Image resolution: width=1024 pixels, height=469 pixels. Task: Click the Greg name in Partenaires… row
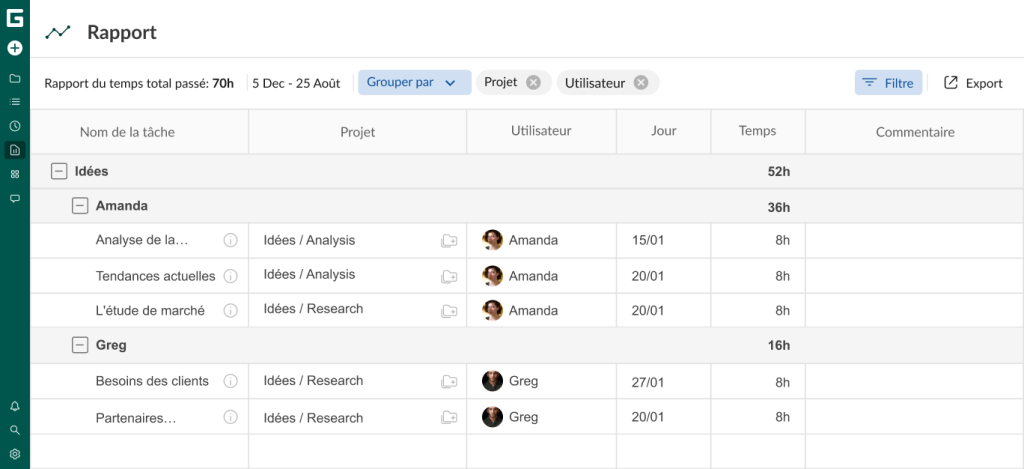(x=524, y=417)
